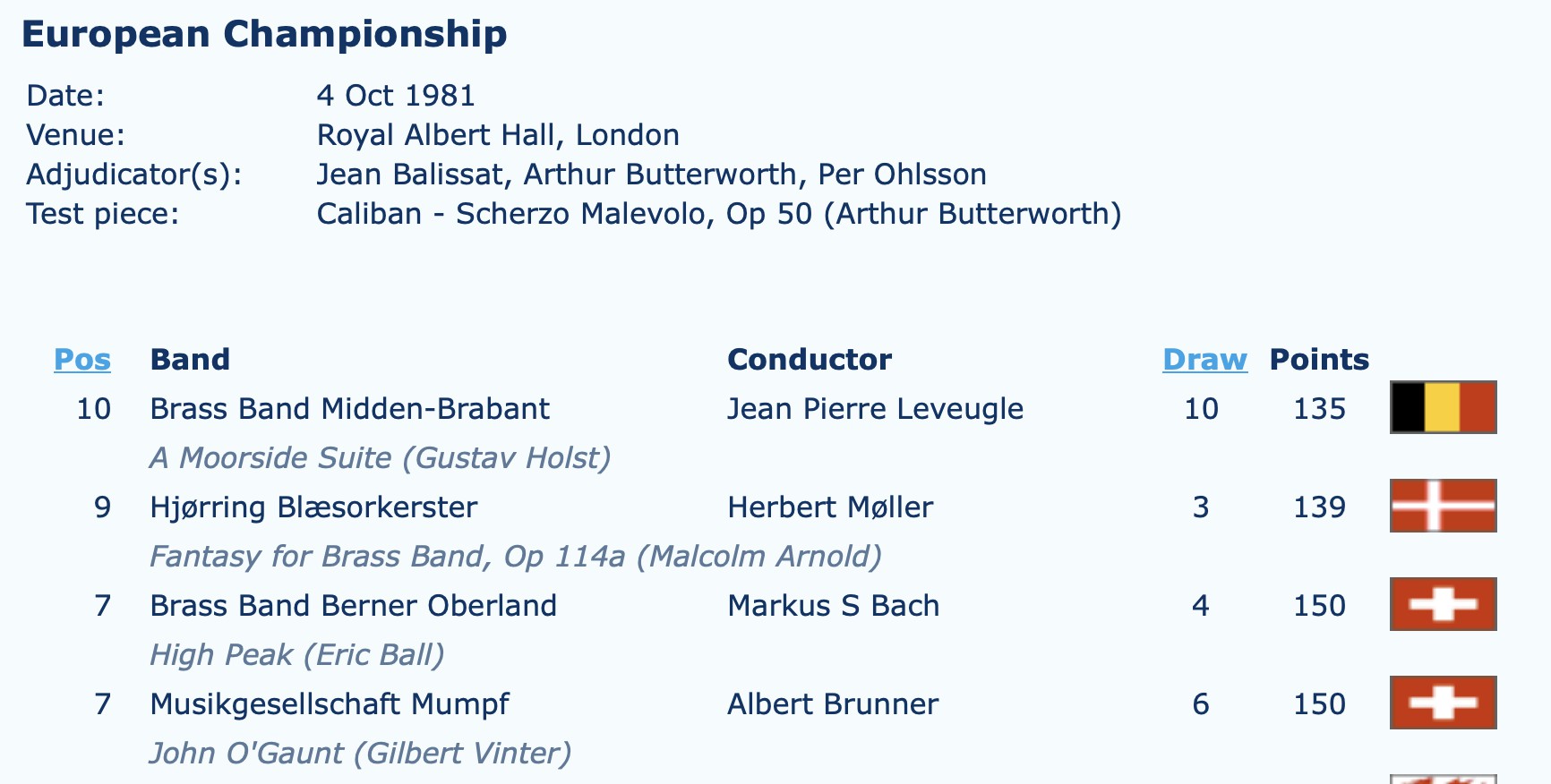Click the Danish flag icon
The width and height of the screenshot is (1551, 784).
tap(1443, 506)
